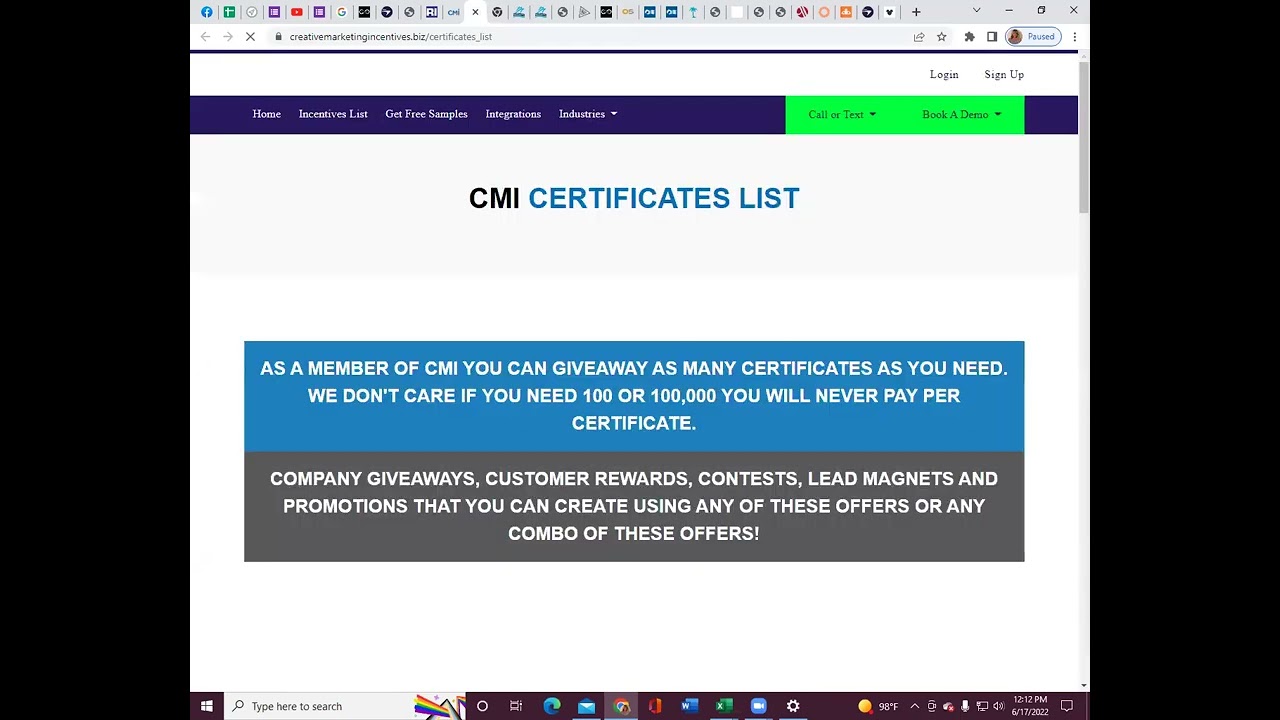This screenshot has width=1280, height=720.
Task: Open a new browser tab
Action: [x=916, y=12]
